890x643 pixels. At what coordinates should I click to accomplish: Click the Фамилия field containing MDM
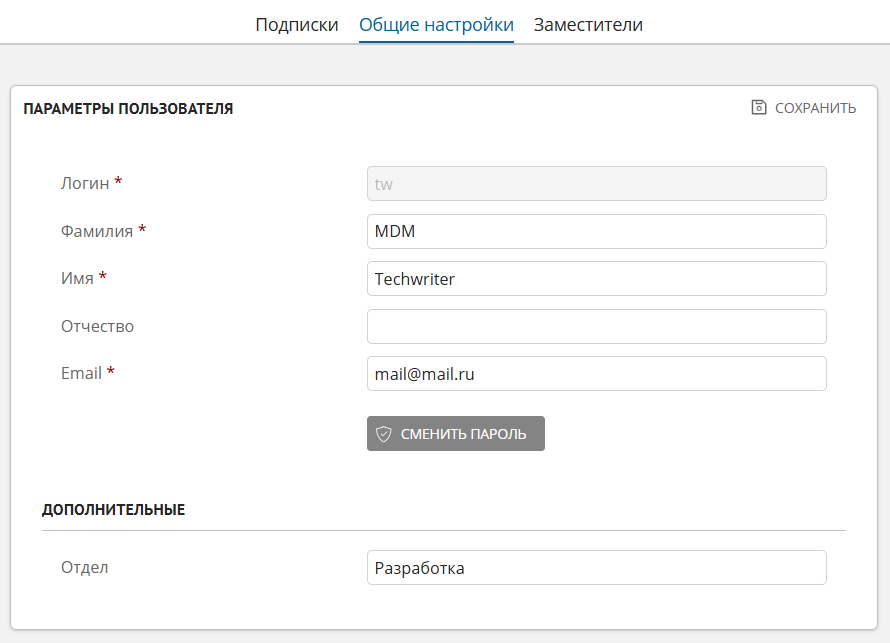[x=596, y=231]
